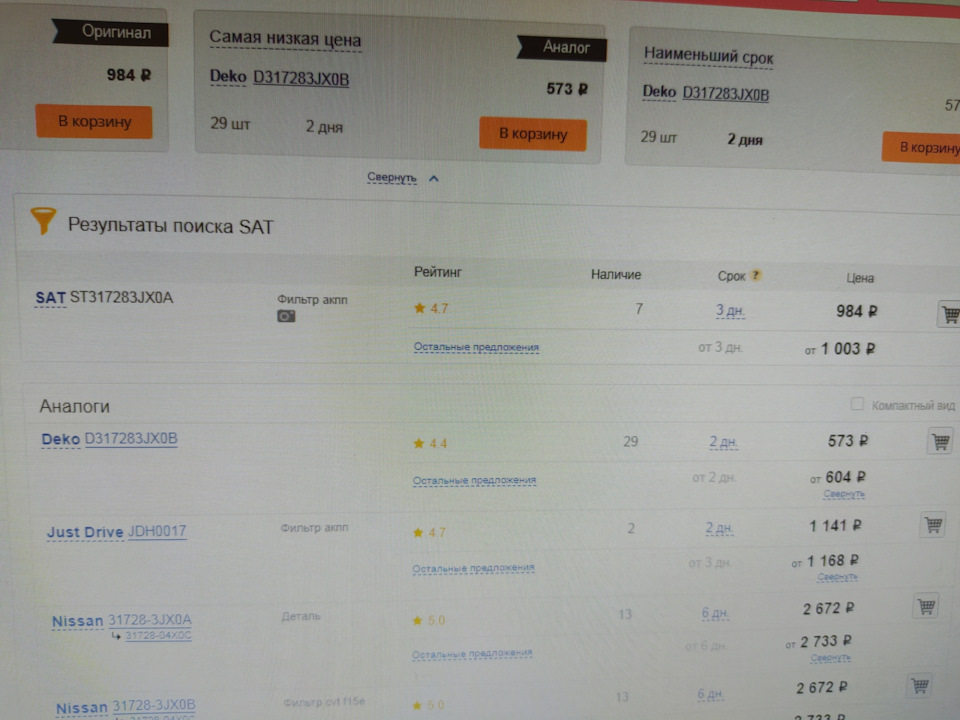Collapse offers with Свернуть chevron
Screen dimensions: 960x720
433,178
